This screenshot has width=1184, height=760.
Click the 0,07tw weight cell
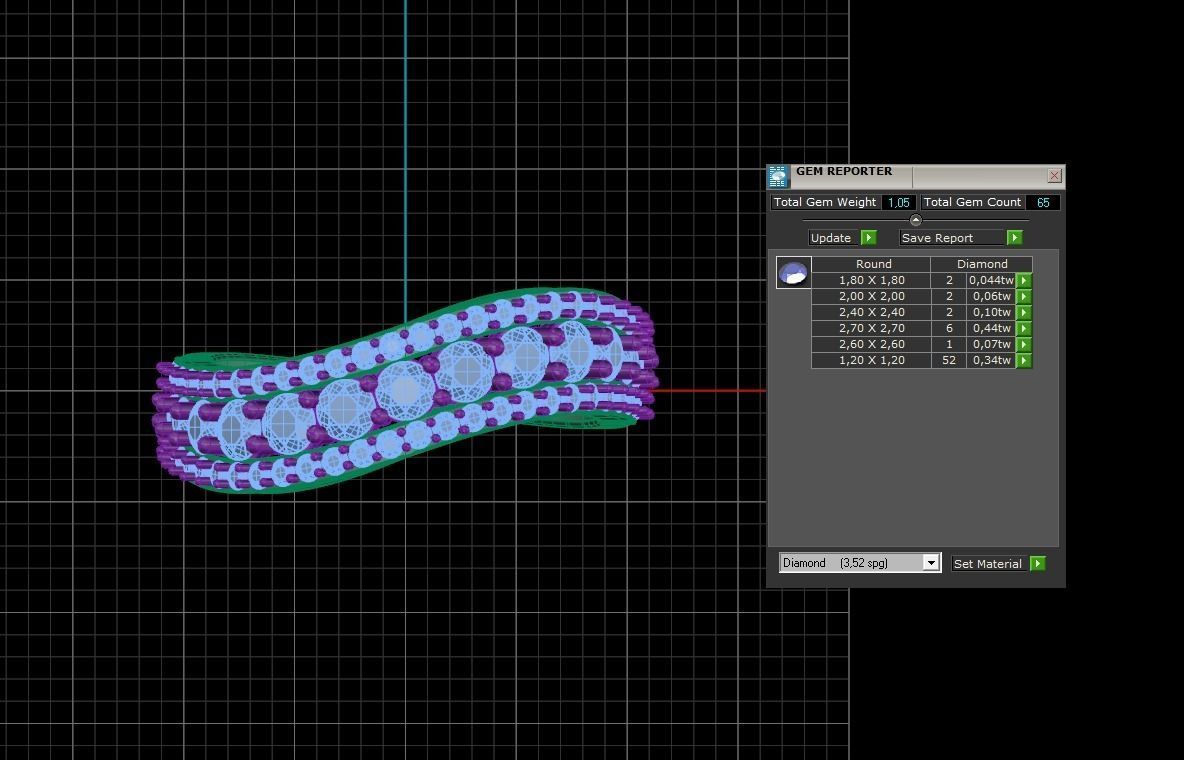(991, 344)
